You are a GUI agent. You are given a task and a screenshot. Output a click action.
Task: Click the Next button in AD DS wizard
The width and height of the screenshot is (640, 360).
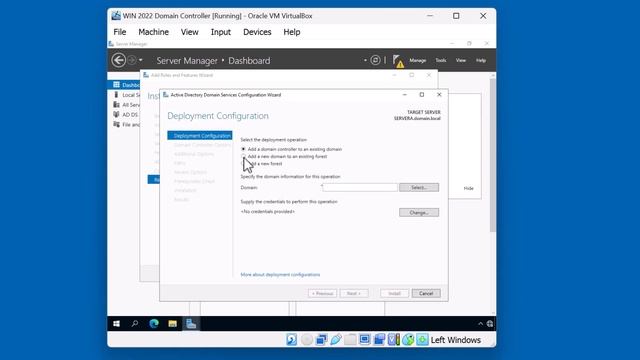coord(354,293)
